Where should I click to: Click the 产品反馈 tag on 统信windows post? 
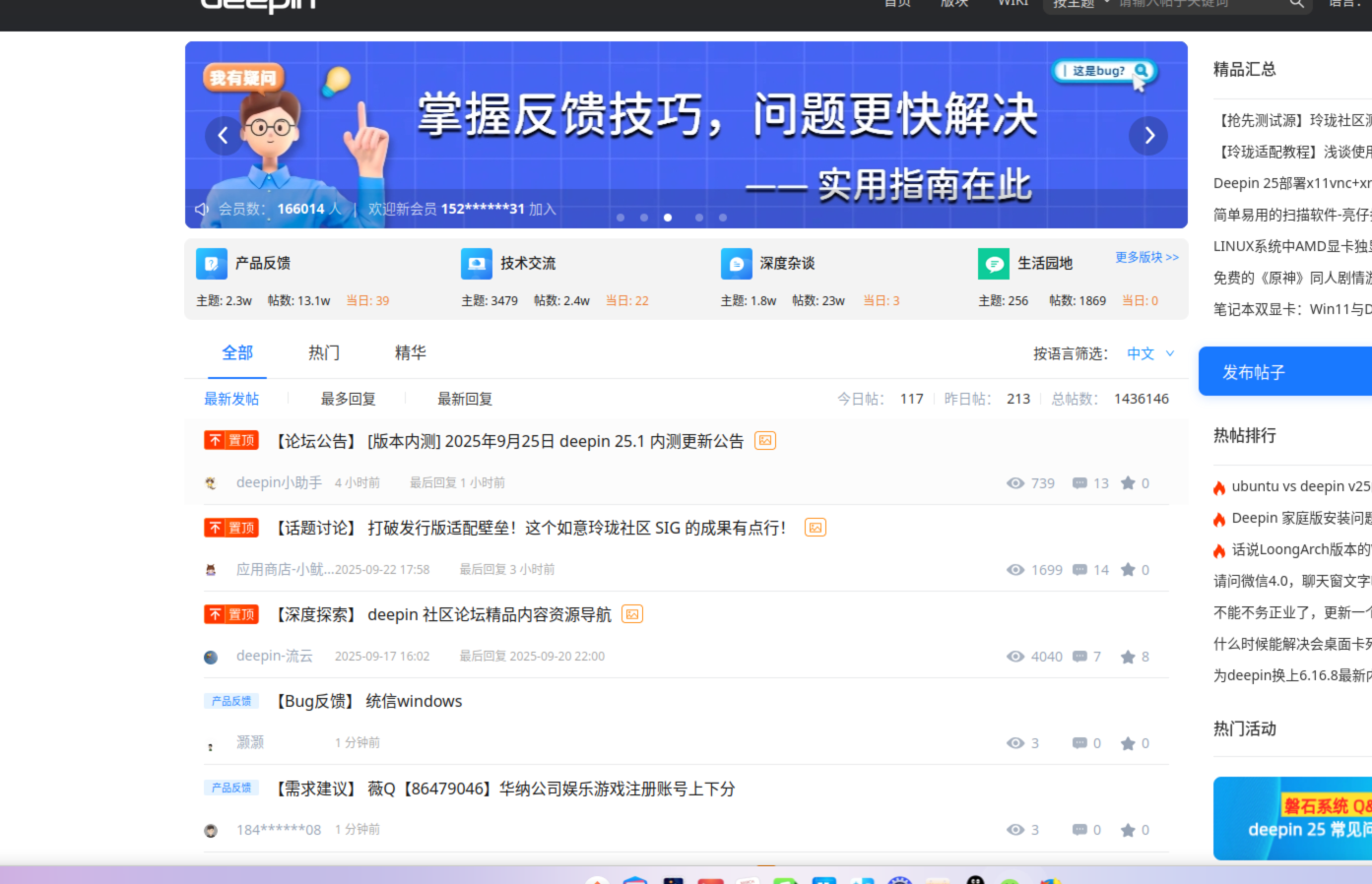pyautogui.click(x=231, y=701)
